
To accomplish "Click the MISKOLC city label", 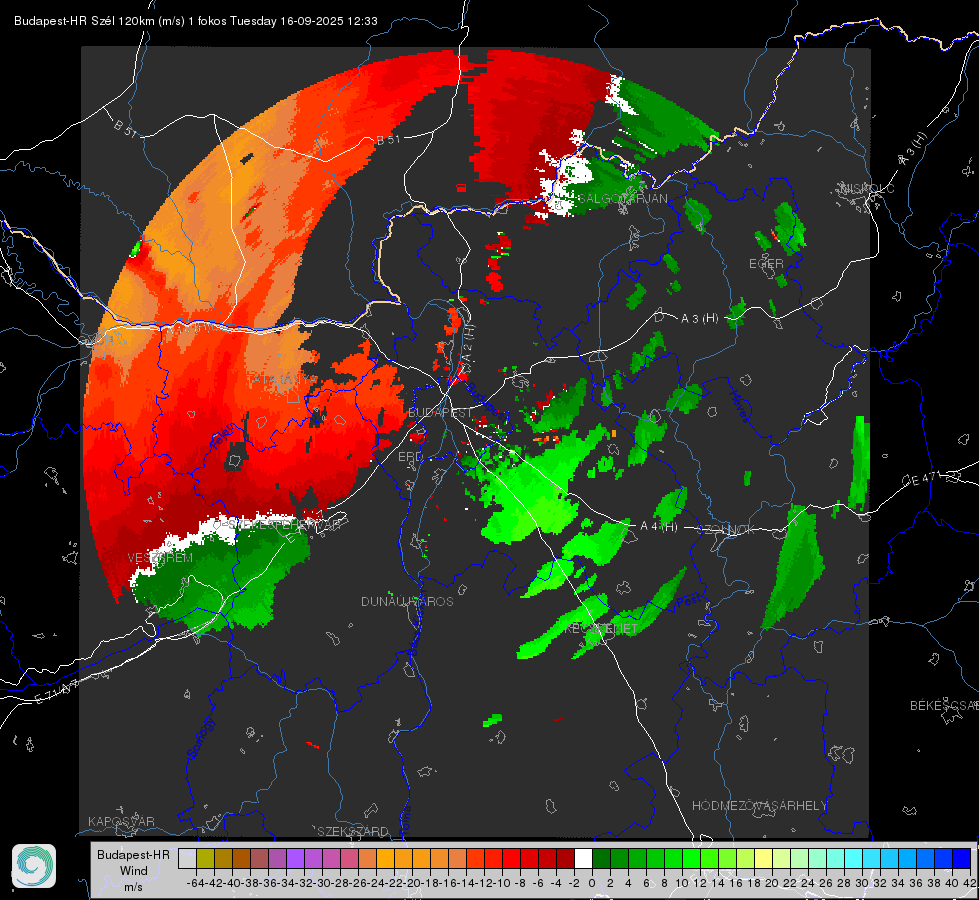I will [x=867, y=188].
